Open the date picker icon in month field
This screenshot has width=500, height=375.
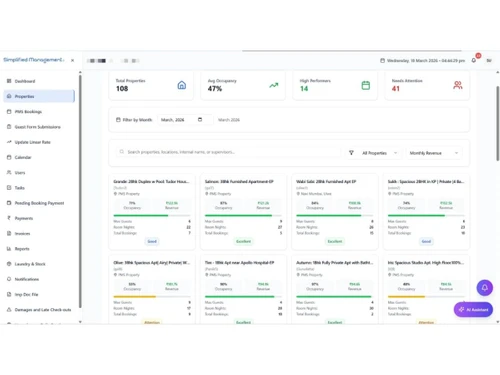tap(200, 120)
